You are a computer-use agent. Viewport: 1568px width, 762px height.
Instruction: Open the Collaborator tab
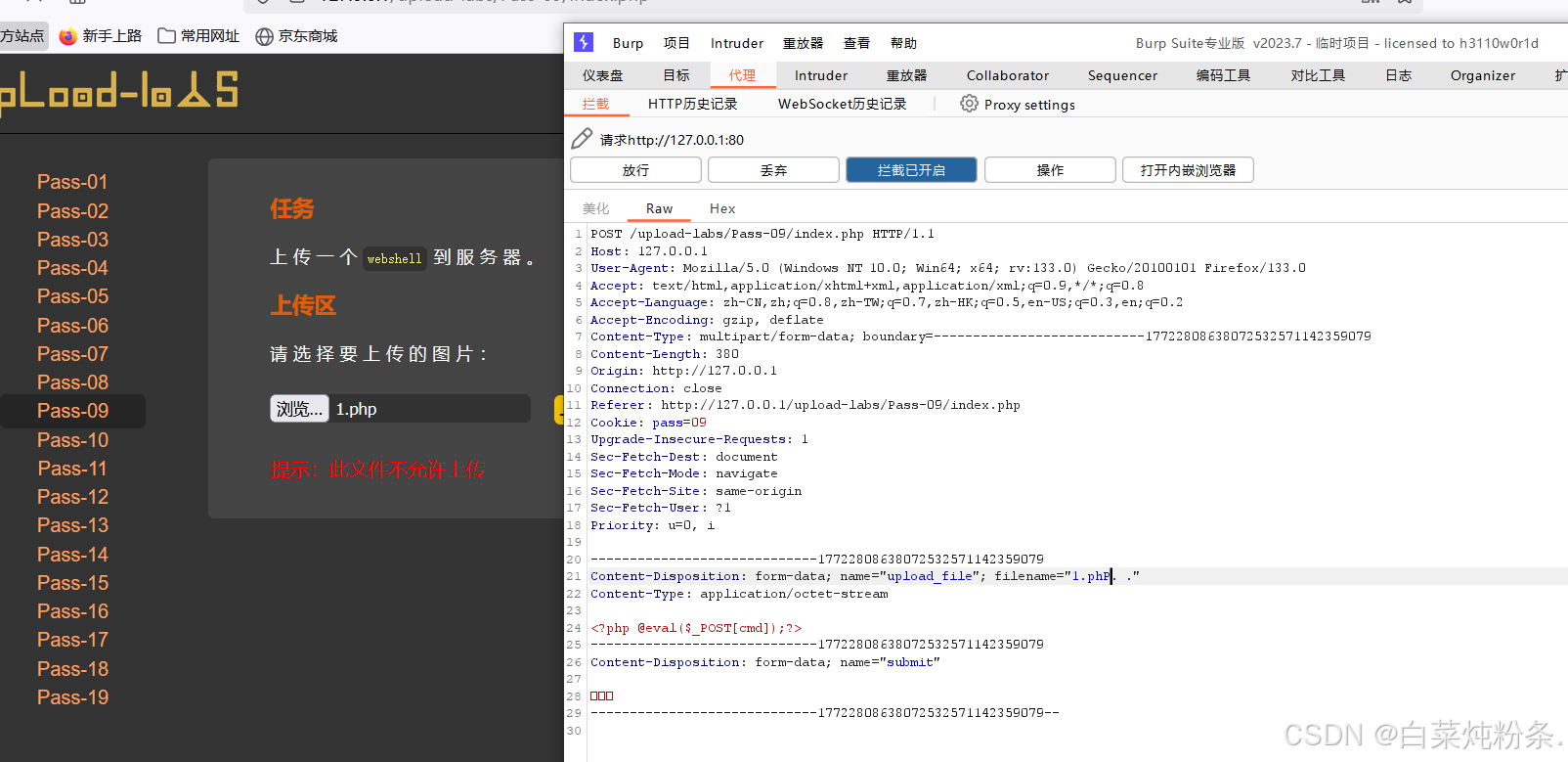click(1008, 75)
